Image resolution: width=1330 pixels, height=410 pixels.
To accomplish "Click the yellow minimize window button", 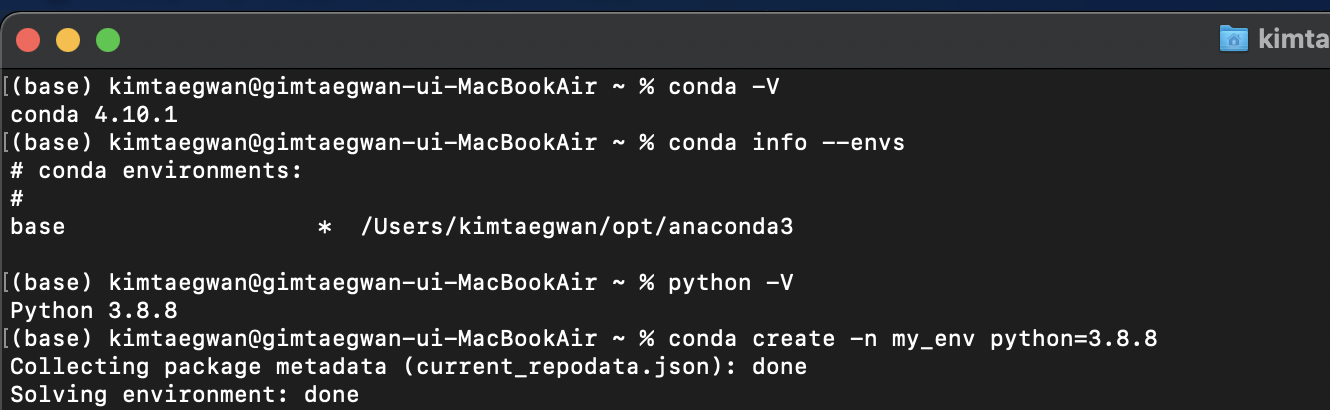I will pos(67,41).
